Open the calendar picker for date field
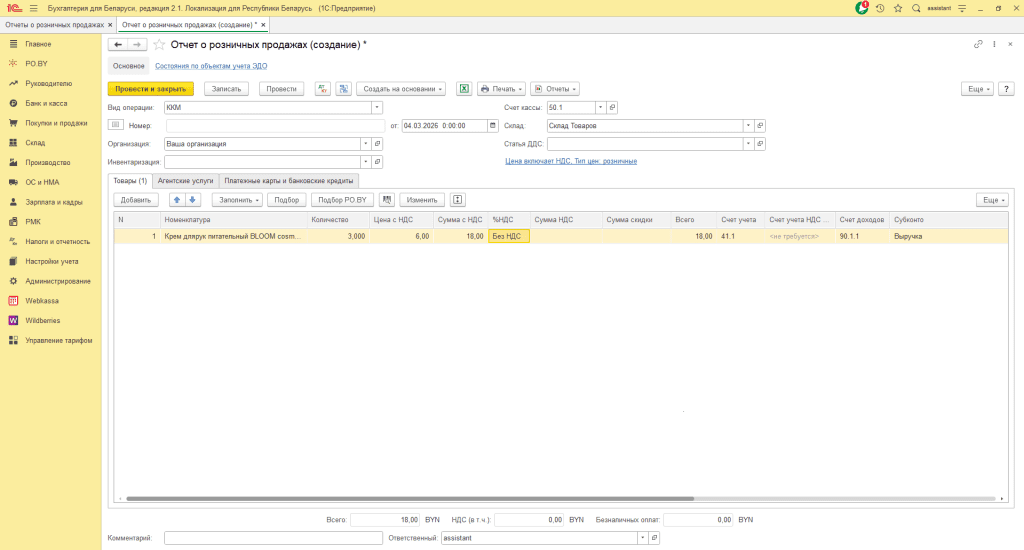 [492, 126]
